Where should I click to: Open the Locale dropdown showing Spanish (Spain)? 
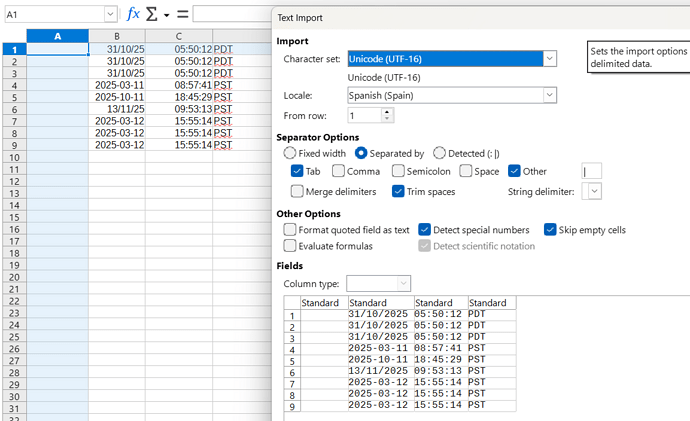[x=549, y=95]
